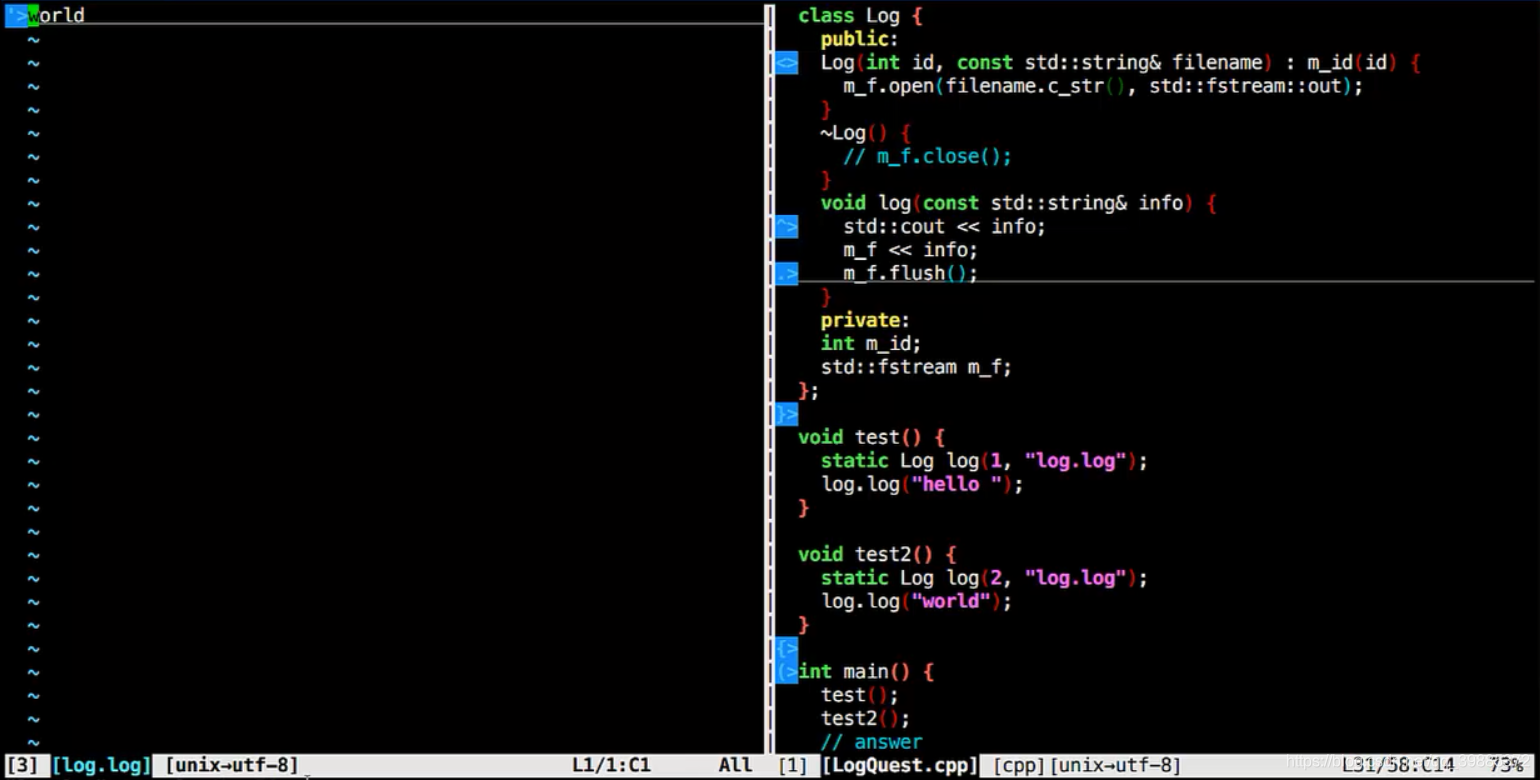Viewport: 1540px width, 780px height.
Task: Click the }> sign below the class closing brace
Action: (x=787, y=414)
